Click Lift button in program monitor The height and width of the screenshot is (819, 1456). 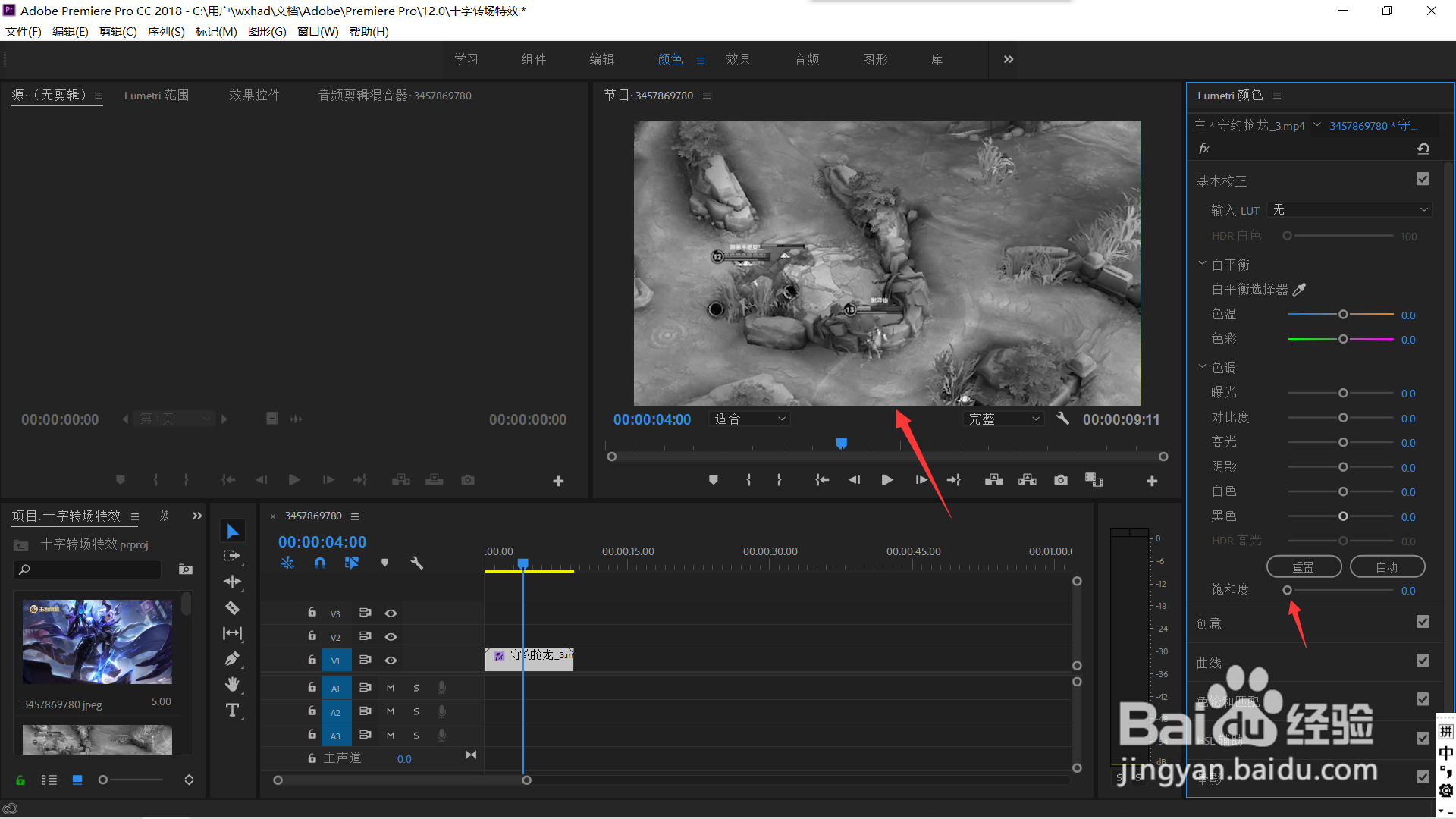click(994, 480)
